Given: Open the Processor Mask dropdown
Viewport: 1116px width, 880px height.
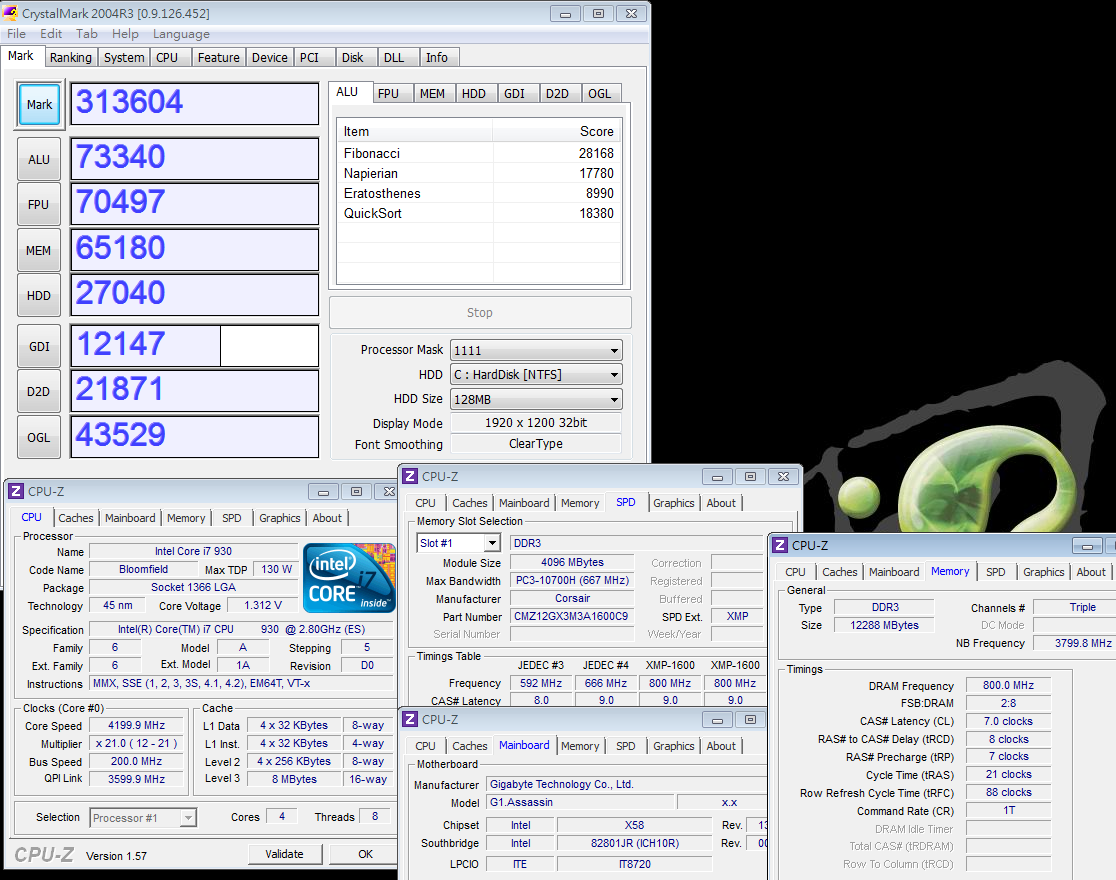Looking at the screenshot, I should 536,350.
